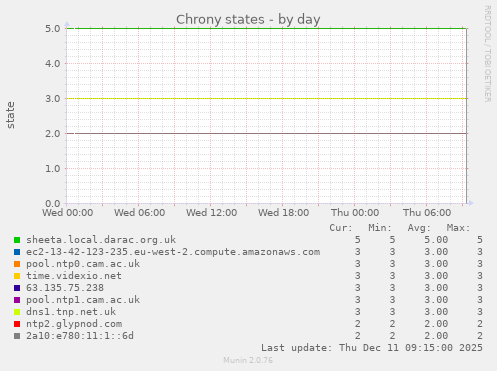Screen dimensions: 497x371
Task: Click the orange pool.ntp0.cam.ac.uk legend swatch
Action: click(x=17, y=264)
